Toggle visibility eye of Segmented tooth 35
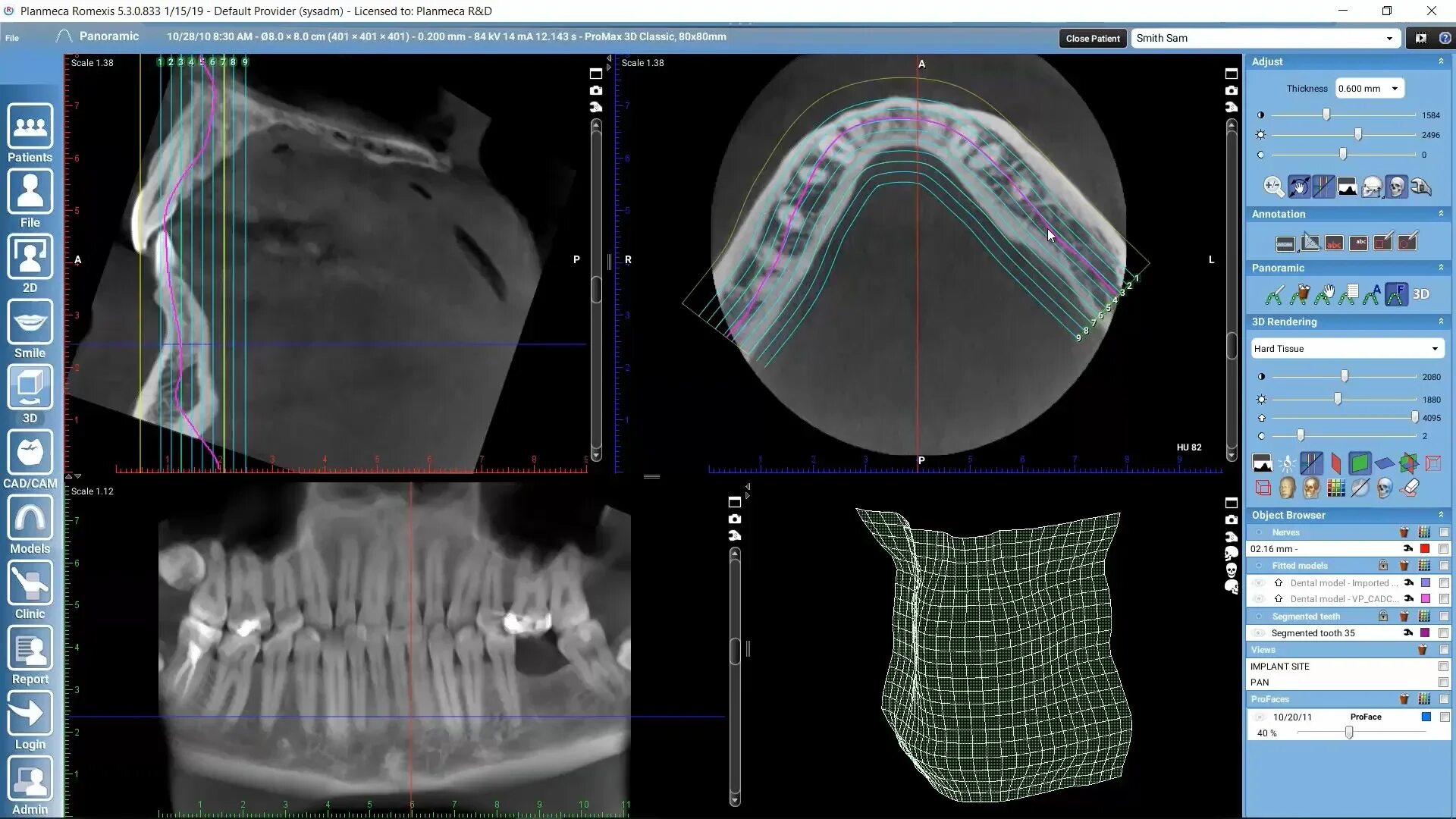The image size is (1456, 819). pos(1259,633)
